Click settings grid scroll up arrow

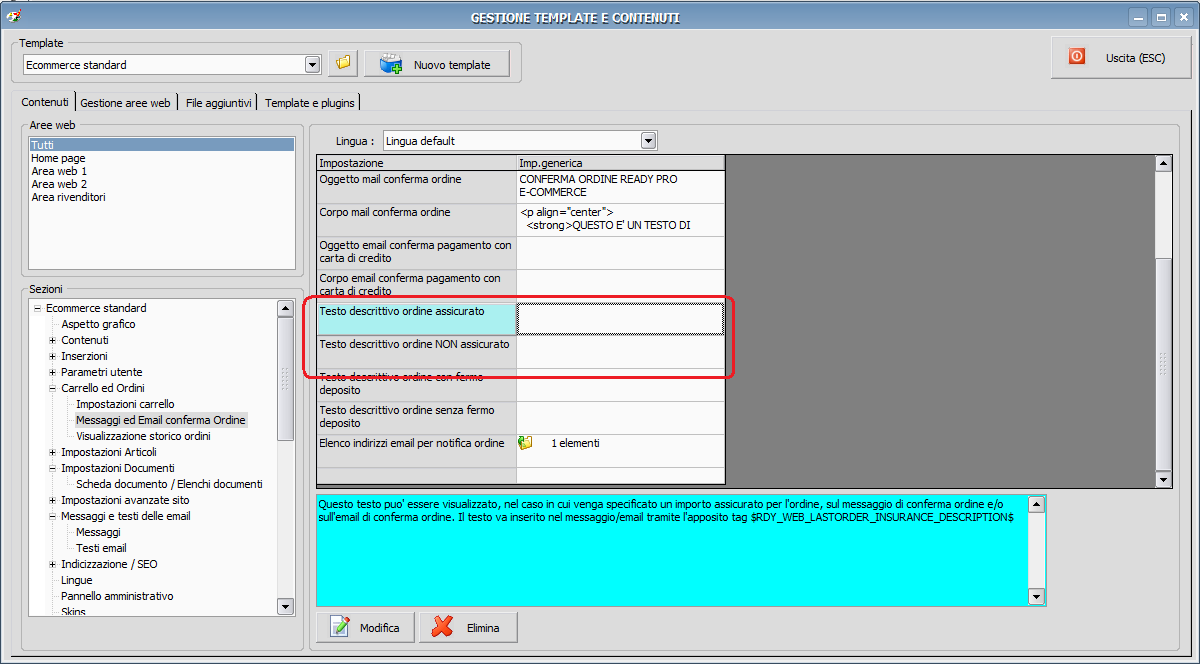[1163, 164]
